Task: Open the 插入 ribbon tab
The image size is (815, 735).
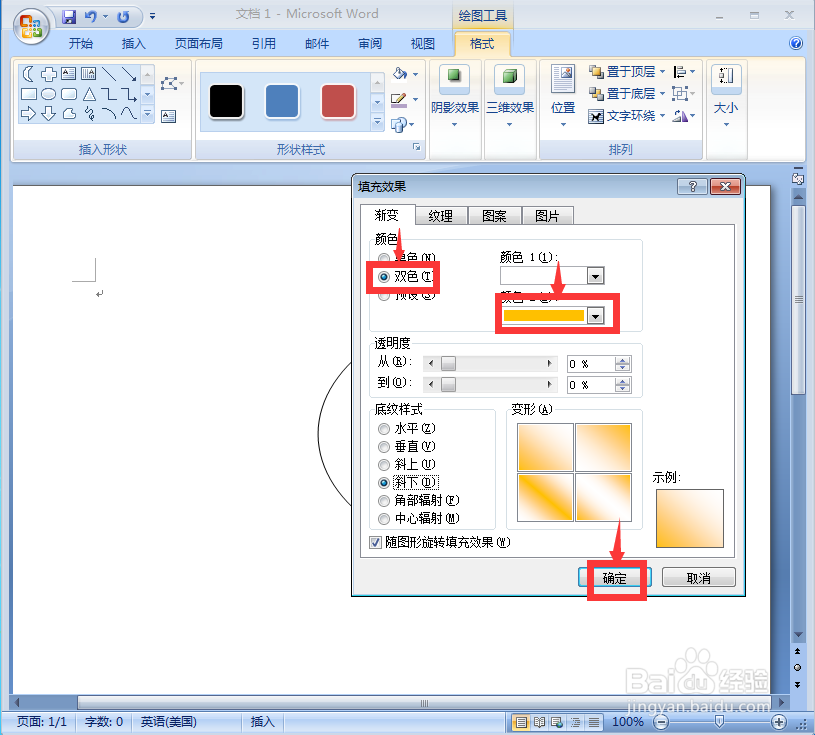Action: tap(134, 44)
